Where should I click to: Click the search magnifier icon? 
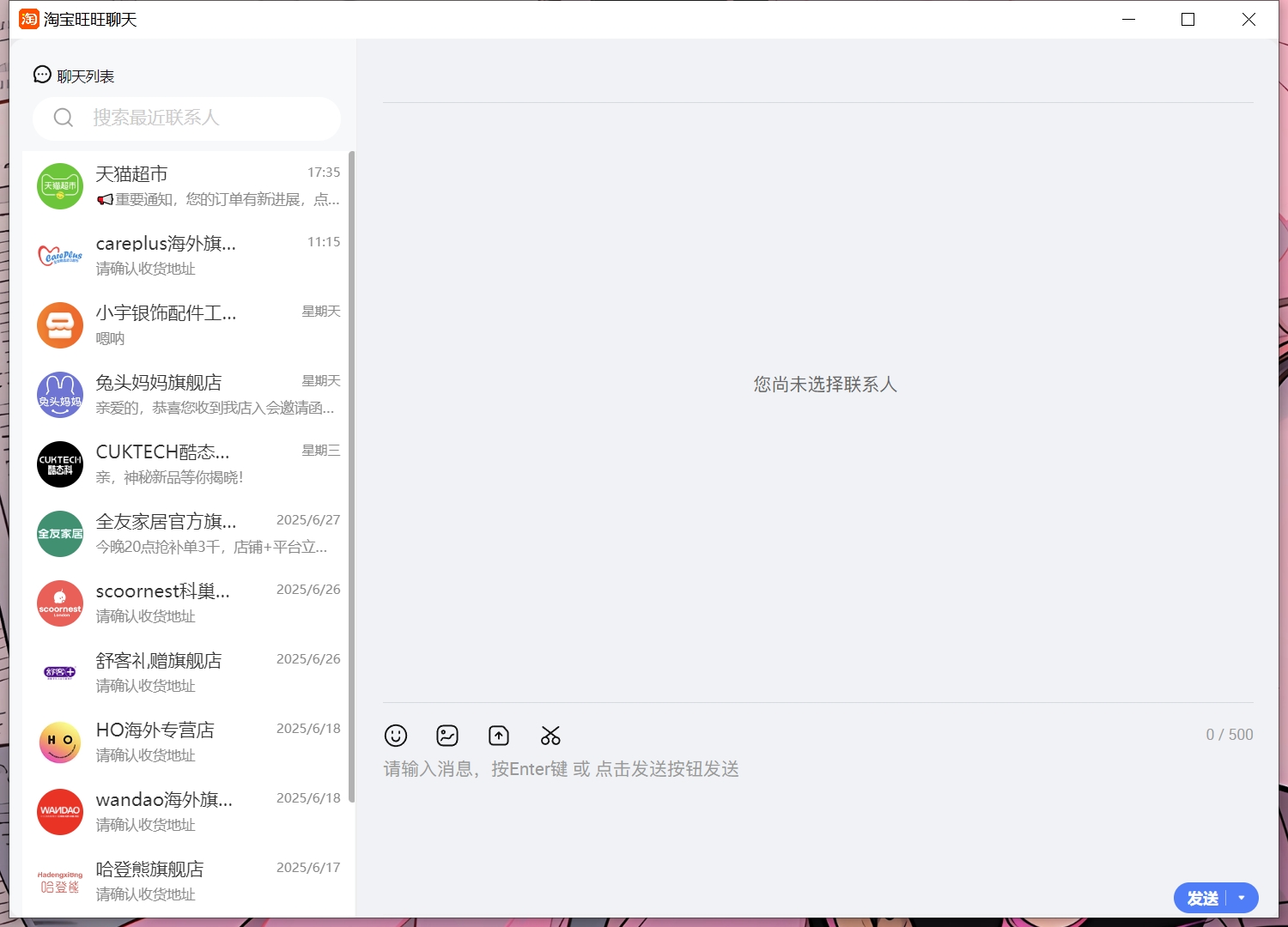(x=64, y=118)
